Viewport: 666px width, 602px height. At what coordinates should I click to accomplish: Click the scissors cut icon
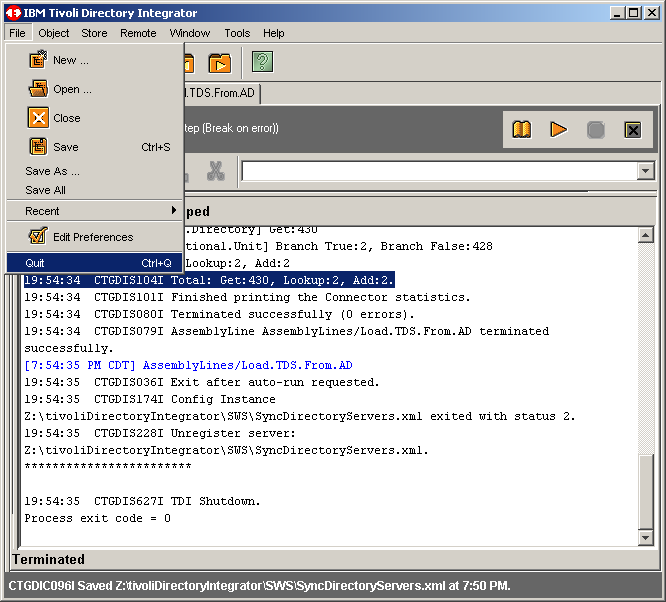point(215,171)
